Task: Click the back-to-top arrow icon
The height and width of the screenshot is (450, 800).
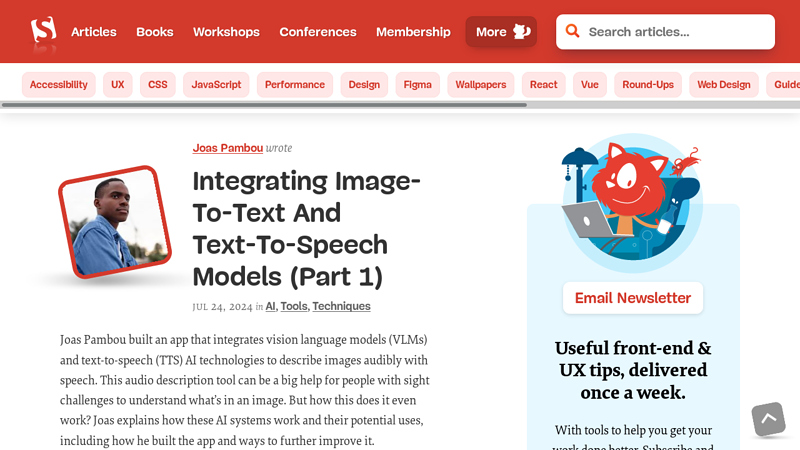Action: coord(768,419)
